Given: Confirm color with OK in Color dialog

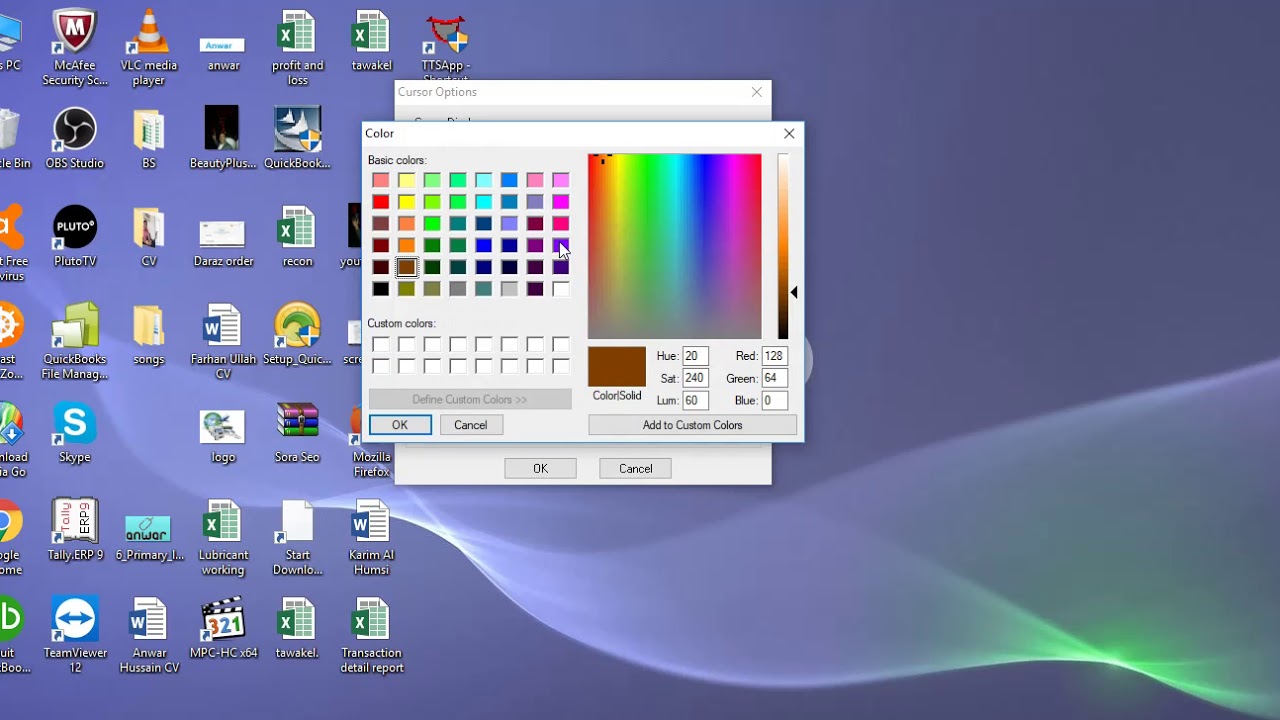Looking at the screenshot, I should click(400, 425).
